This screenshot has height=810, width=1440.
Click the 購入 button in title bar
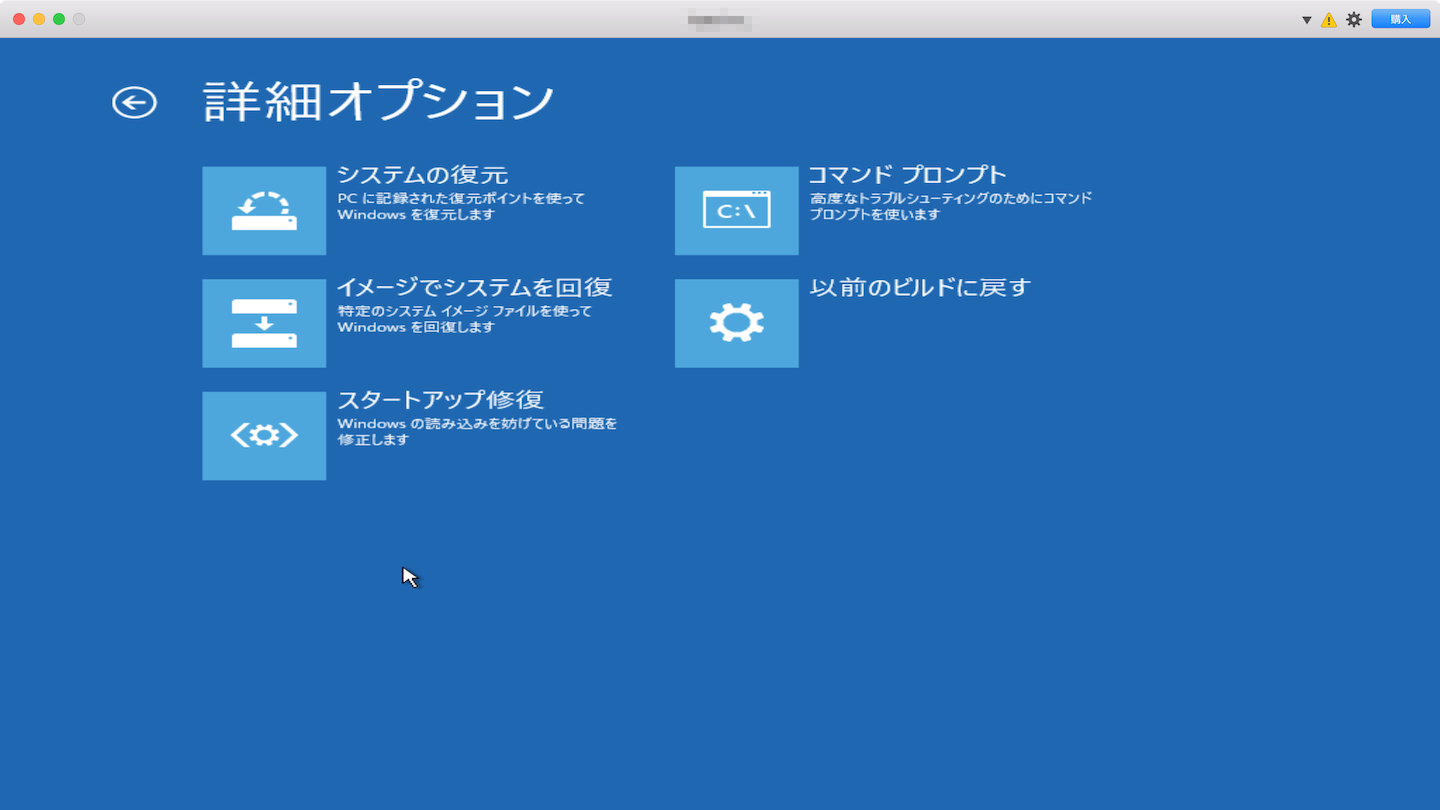1400,19
